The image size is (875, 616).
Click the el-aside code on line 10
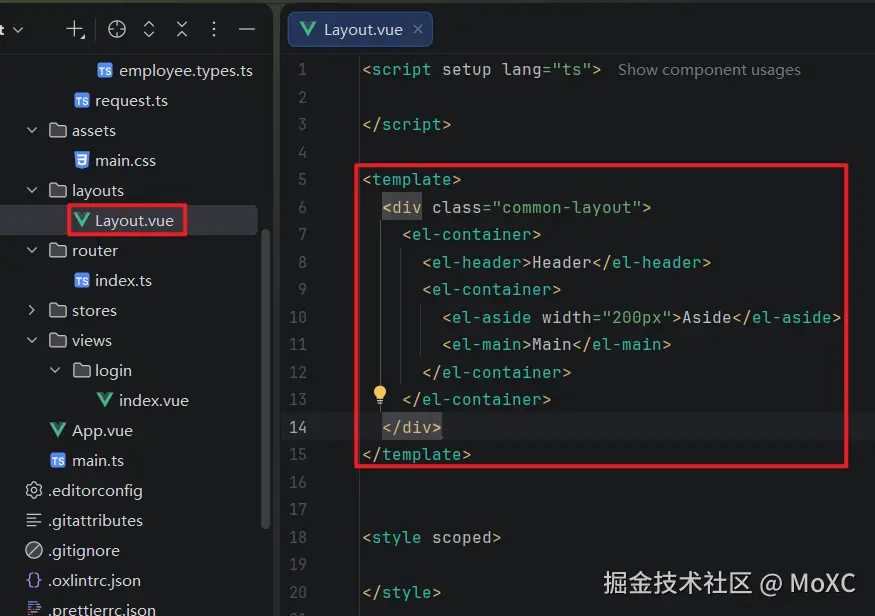[x=641, y=317]
